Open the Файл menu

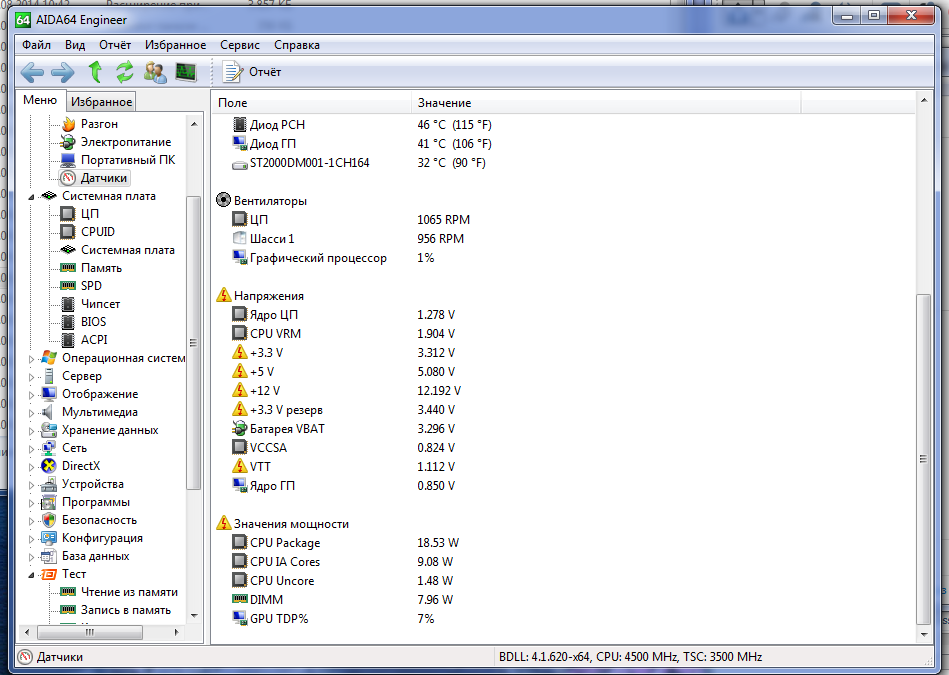click(x=36, y=45)
